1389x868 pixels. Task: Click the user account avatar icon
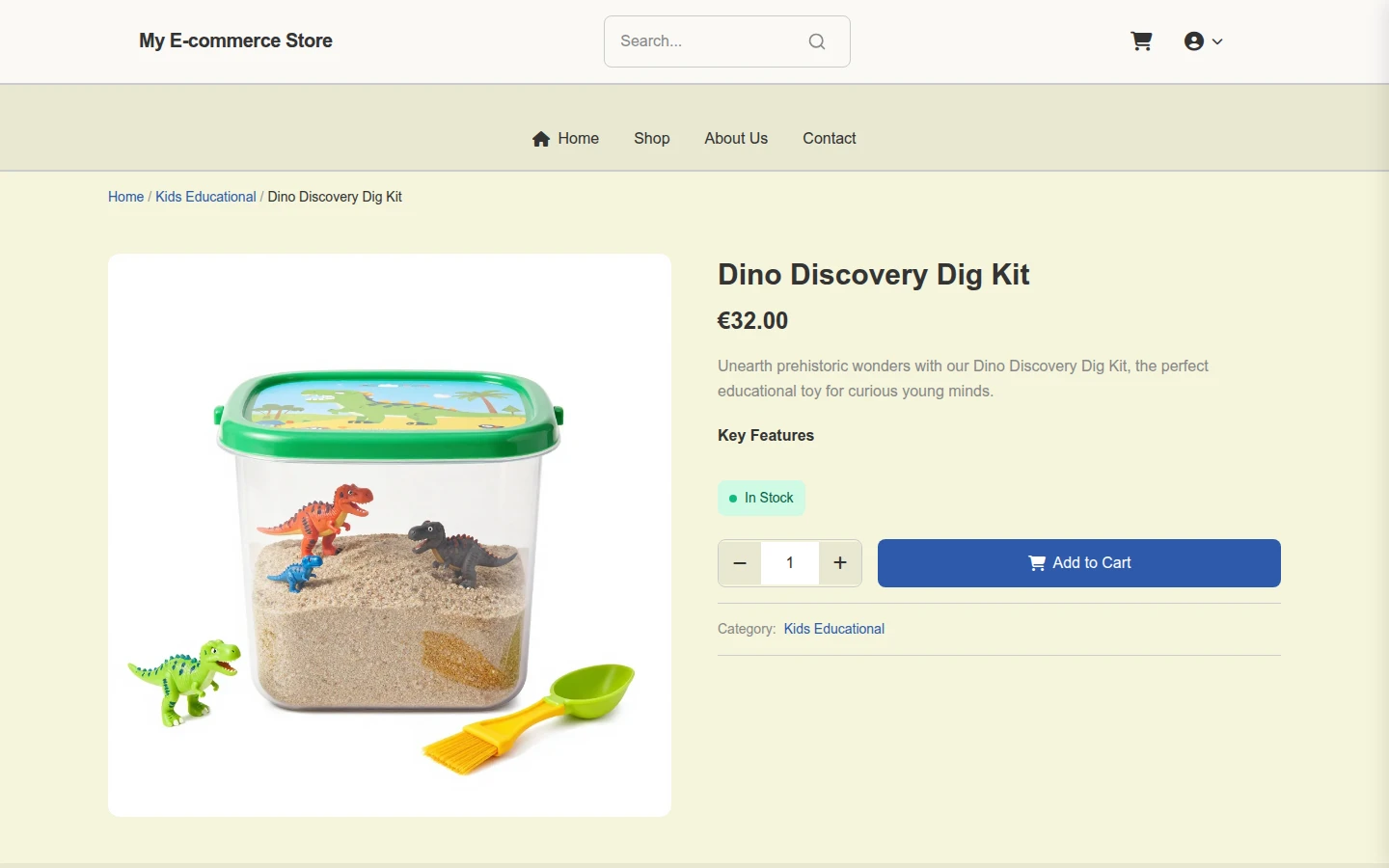click(1194, 41)
